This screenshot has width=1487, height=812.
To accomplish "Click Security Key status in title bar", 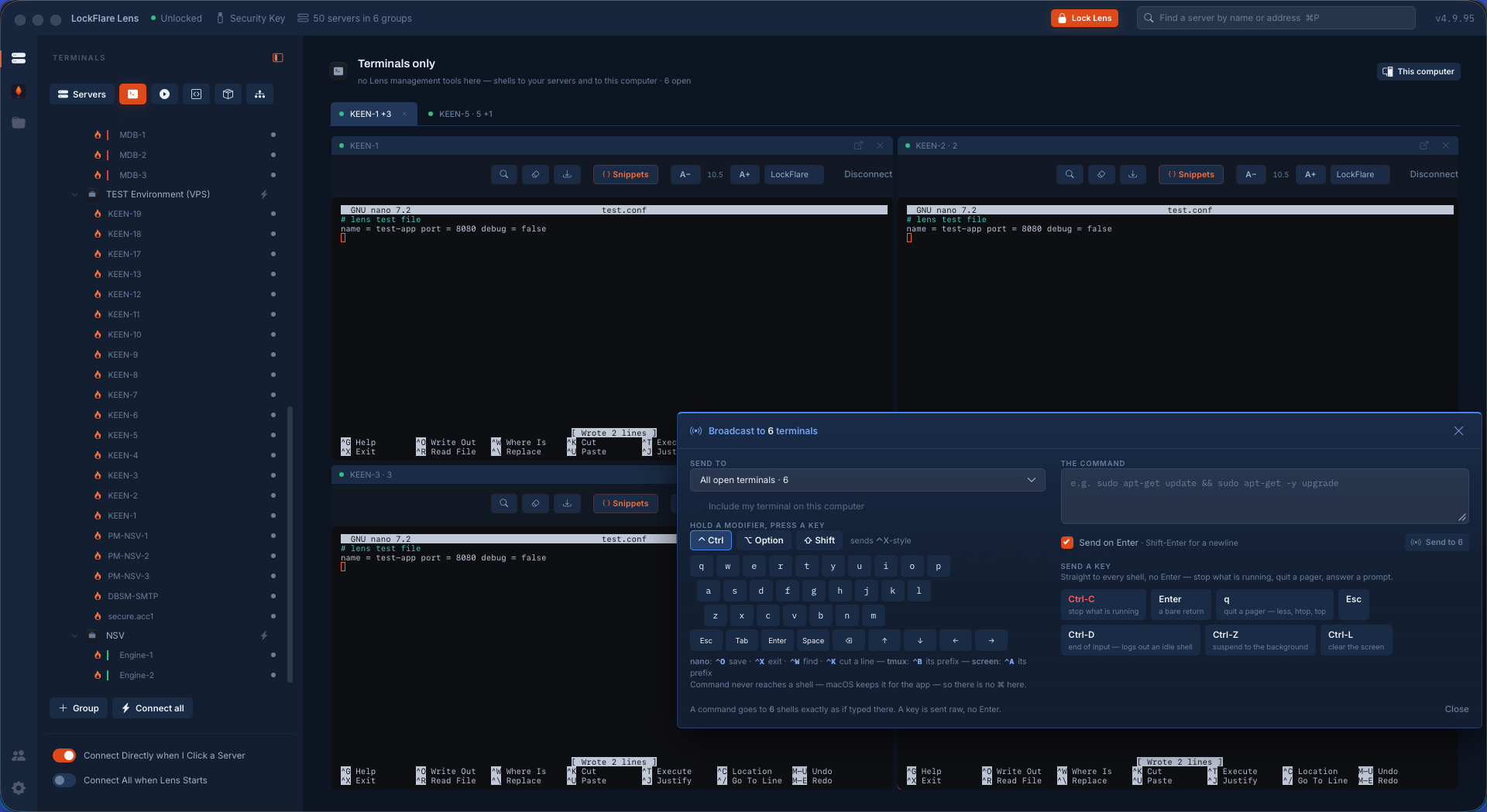I will click(x=250, y=19).
